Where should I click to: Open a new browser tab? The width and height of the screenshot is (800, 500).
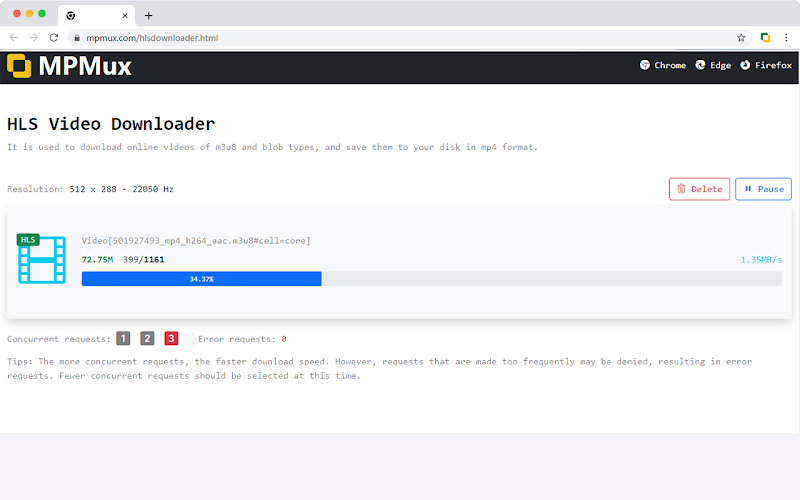pyautogui.click(x=148, y=15)
